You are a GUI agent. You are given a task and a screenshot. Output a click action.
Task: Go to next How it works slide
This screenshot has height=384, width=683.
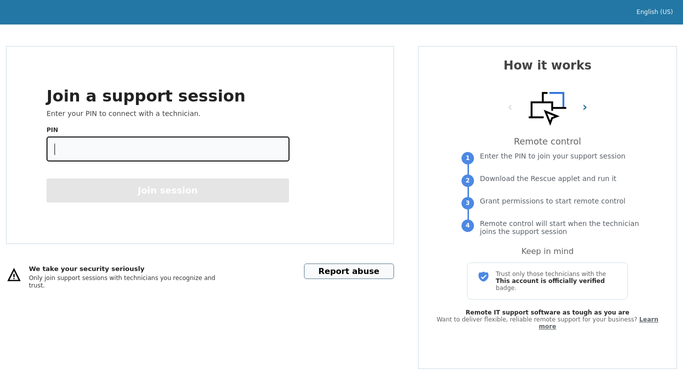585,107
